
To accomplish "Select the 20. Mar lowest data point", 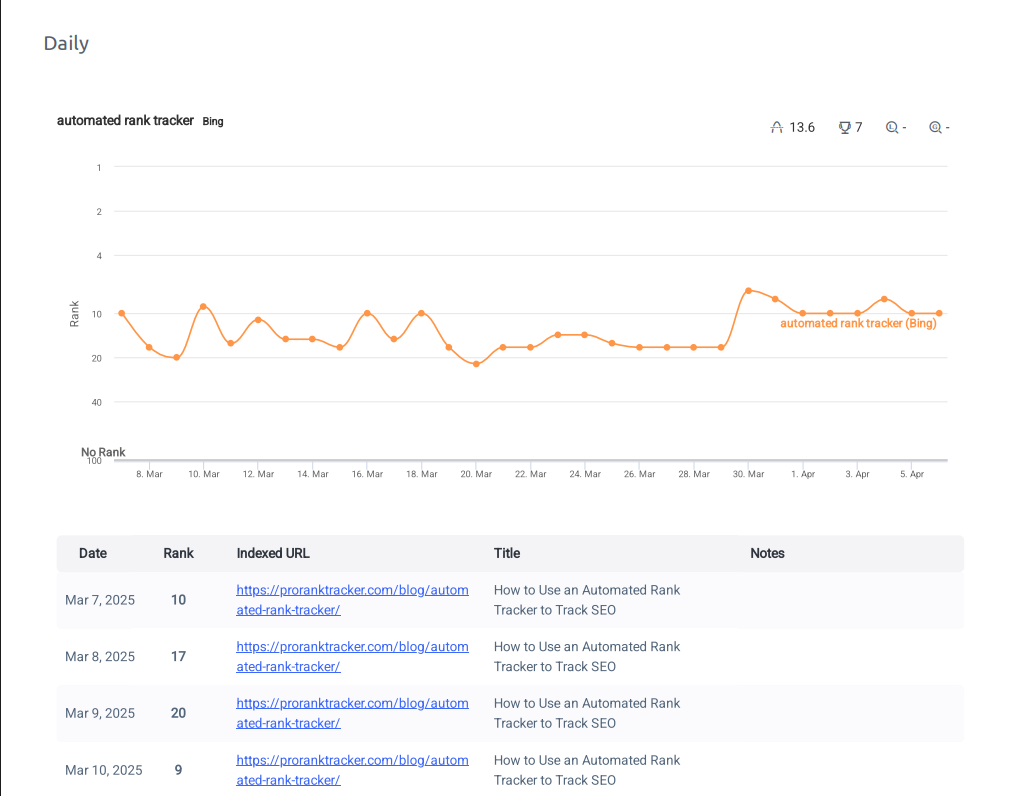I will click(x=476, y=364).
